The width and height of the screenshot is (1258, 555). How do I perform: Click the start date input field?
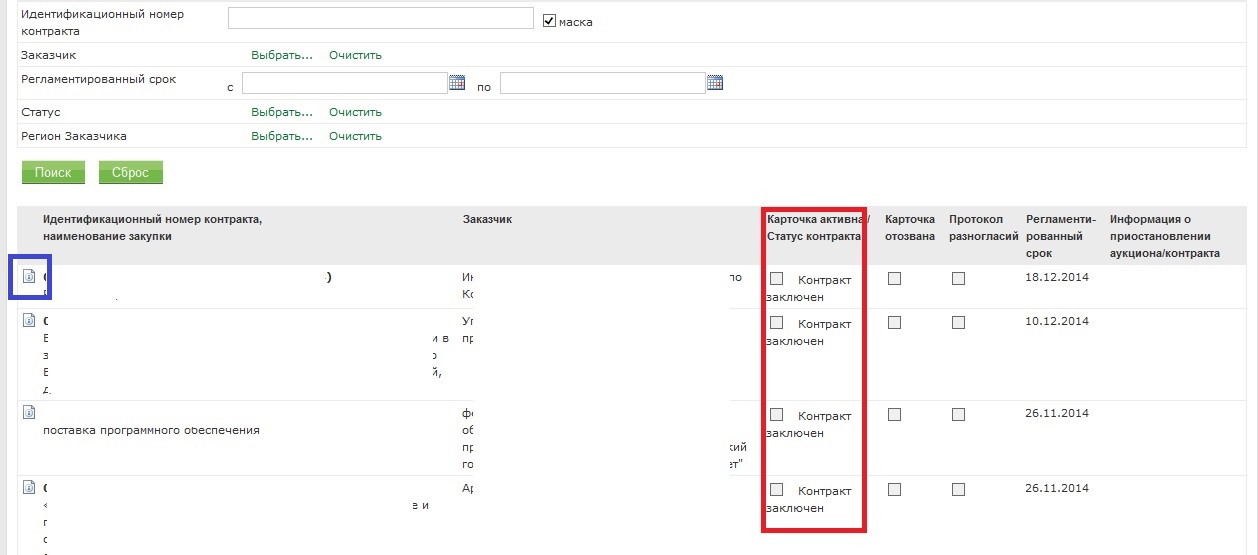344,83
